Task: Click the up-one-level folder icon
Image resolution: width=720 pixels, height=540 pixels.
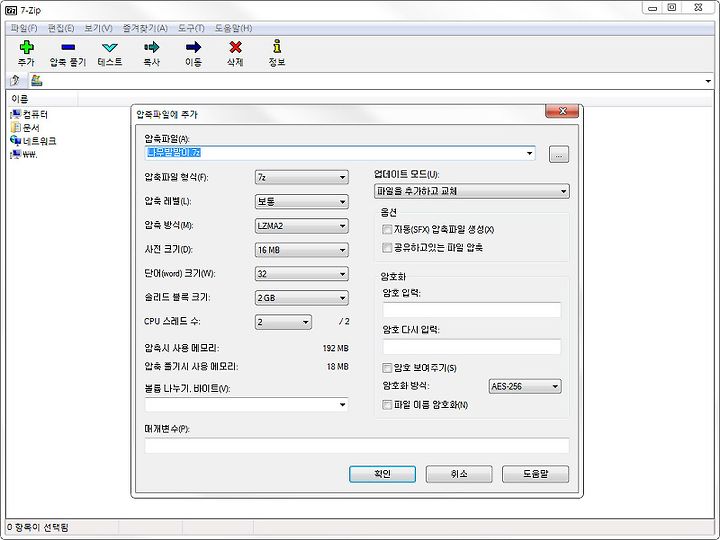Action: coord(15,81)
